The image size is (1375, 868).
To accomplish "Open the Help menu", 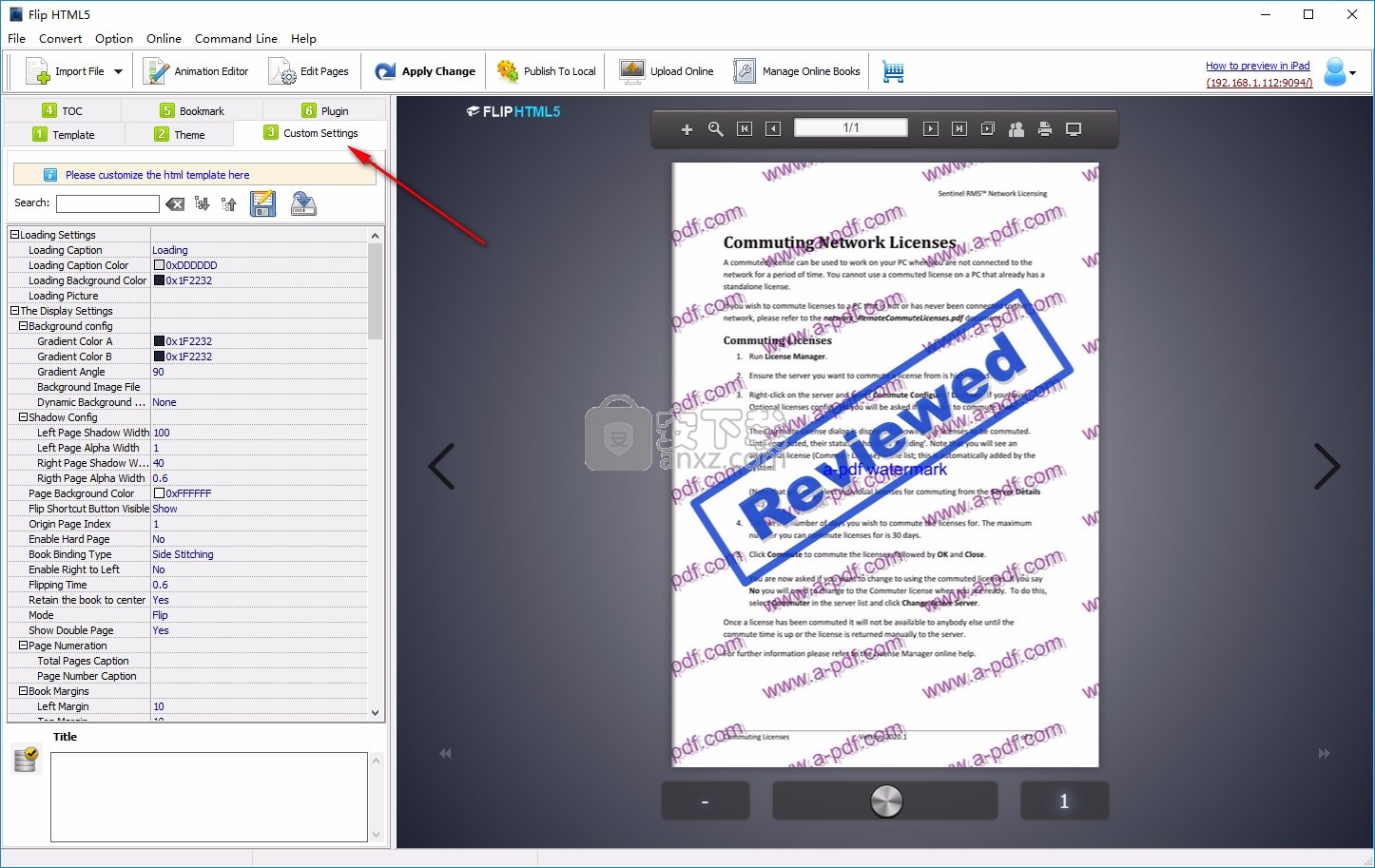I will [303, 39].
